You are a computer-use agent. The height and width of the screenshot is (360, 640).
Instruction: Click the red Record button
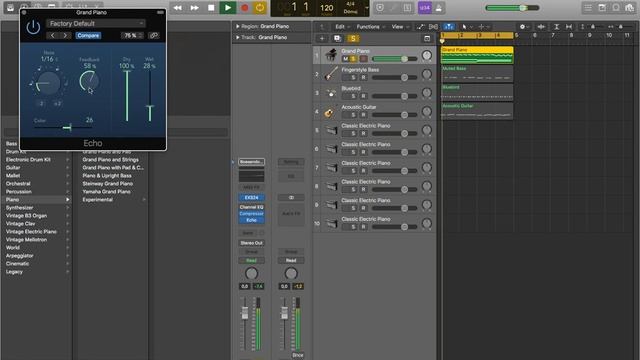pos(244,8)
